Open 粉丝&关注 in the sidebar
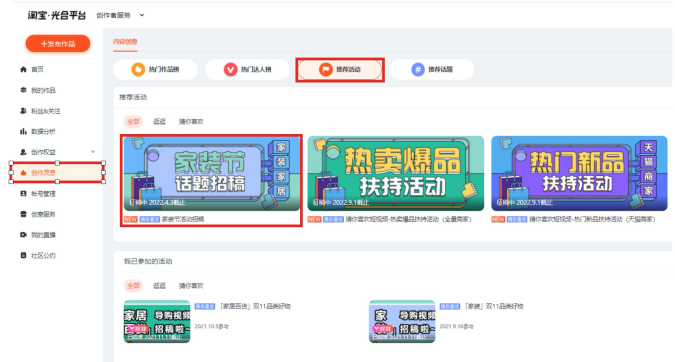 (40, 111)
